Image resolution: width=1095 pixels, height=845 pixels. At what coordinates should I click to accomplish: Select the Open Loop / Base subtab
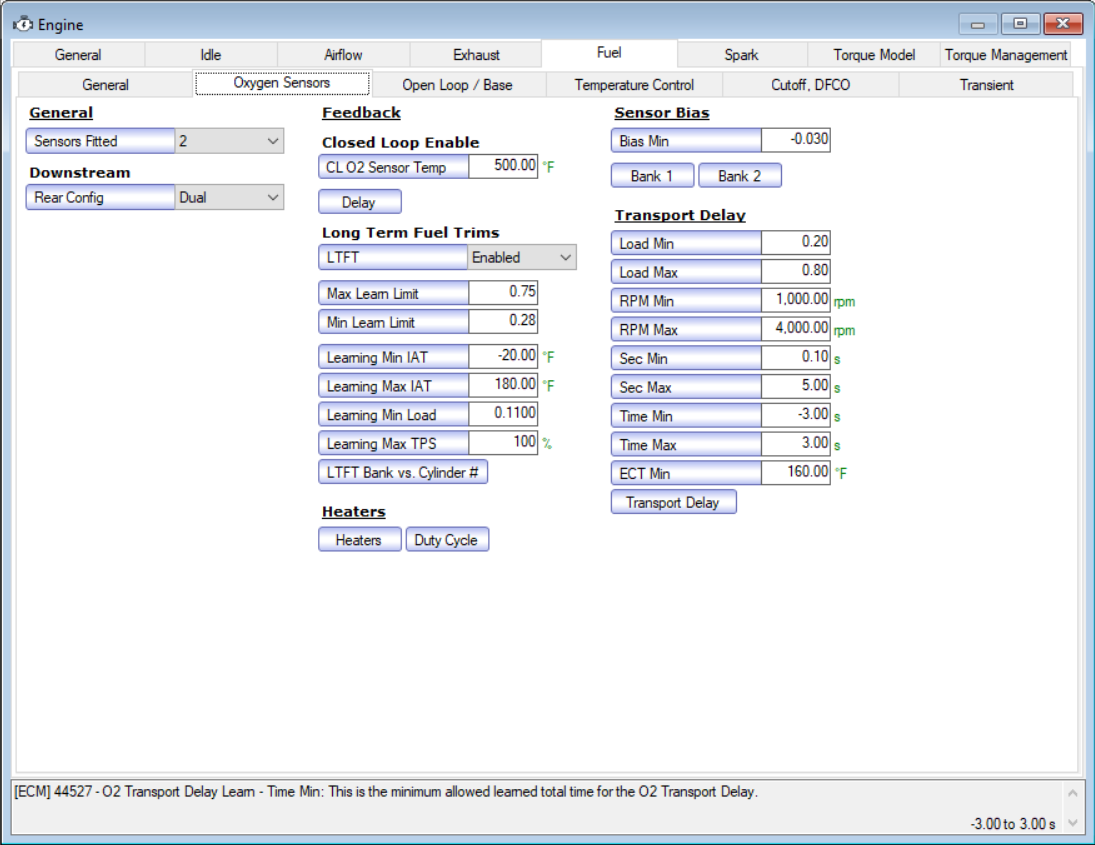tap(457, 85)
